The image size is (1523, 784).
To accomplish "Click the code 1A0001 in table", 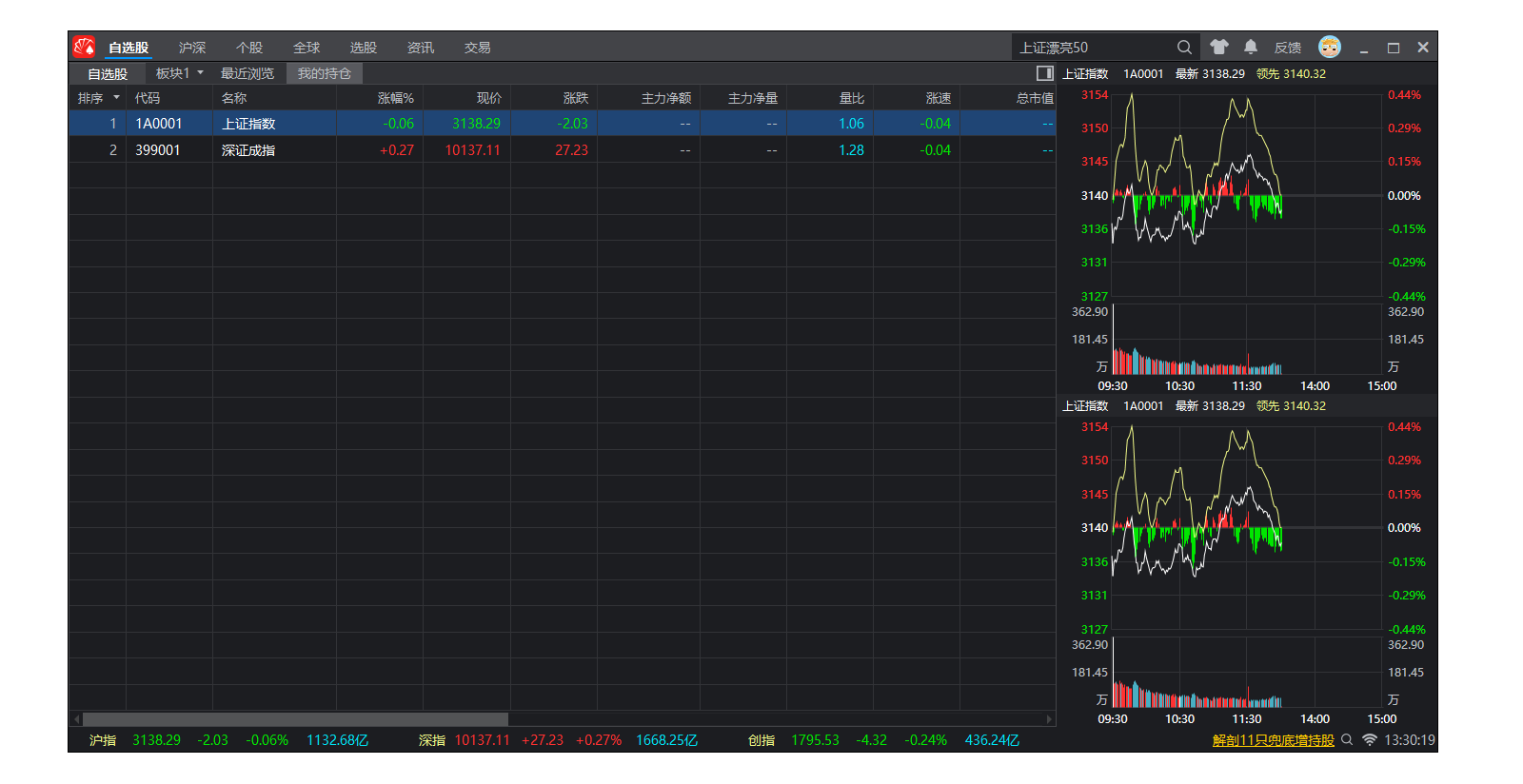I will coord(158,124).
